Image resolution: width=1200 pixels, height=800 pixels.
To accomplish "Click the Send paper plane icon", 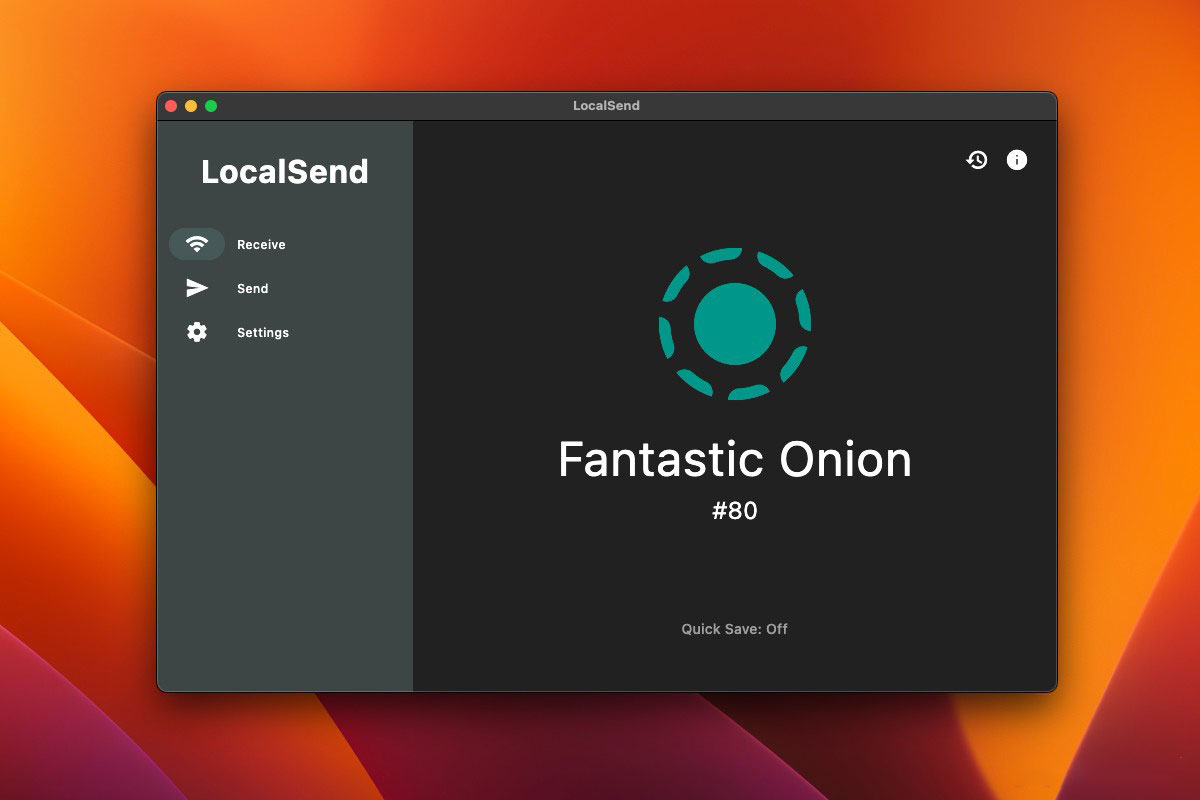I will point(197,288).
